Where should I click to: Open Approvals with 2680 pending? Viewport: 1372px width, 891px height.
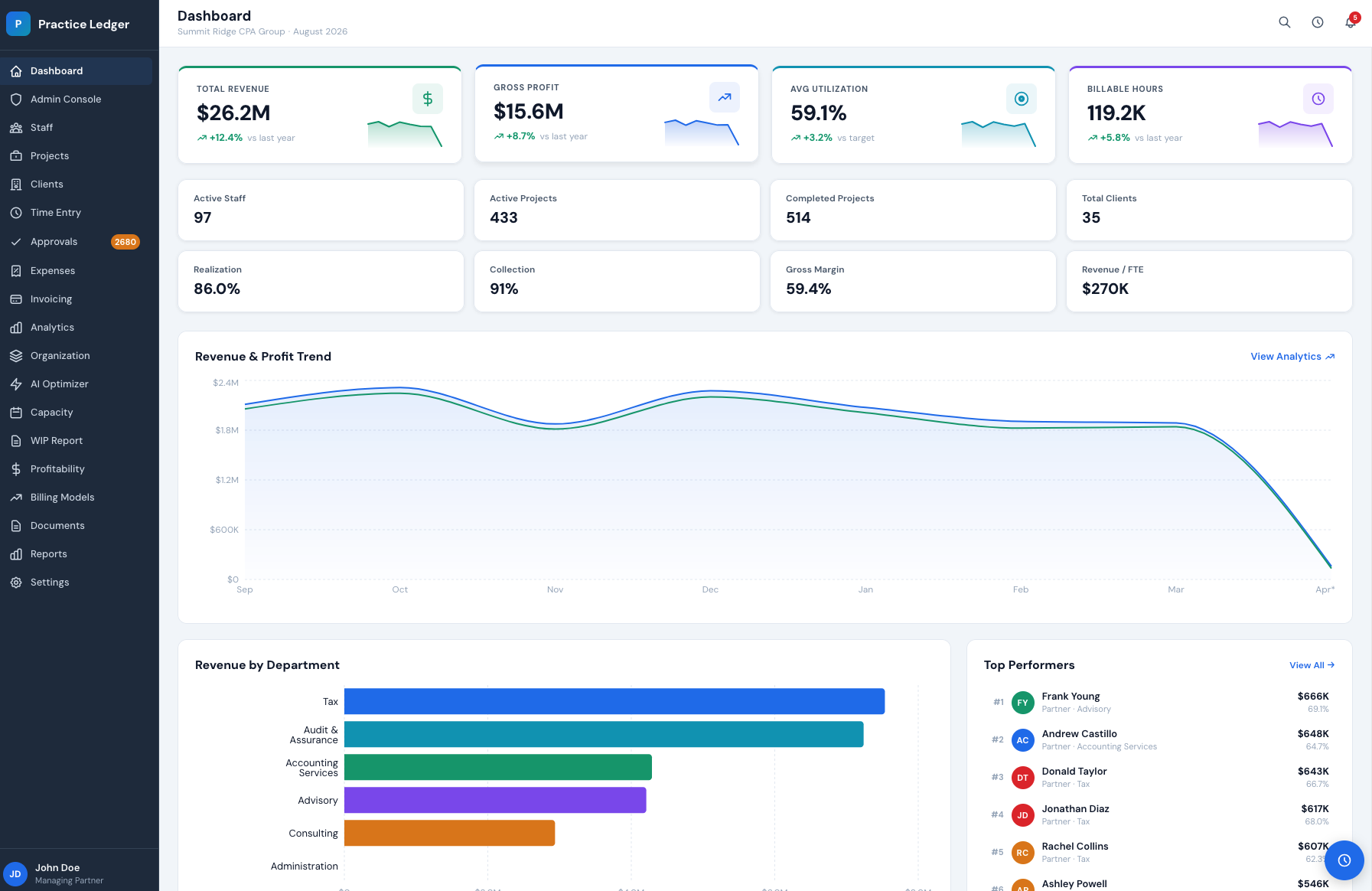click(77, 242)
